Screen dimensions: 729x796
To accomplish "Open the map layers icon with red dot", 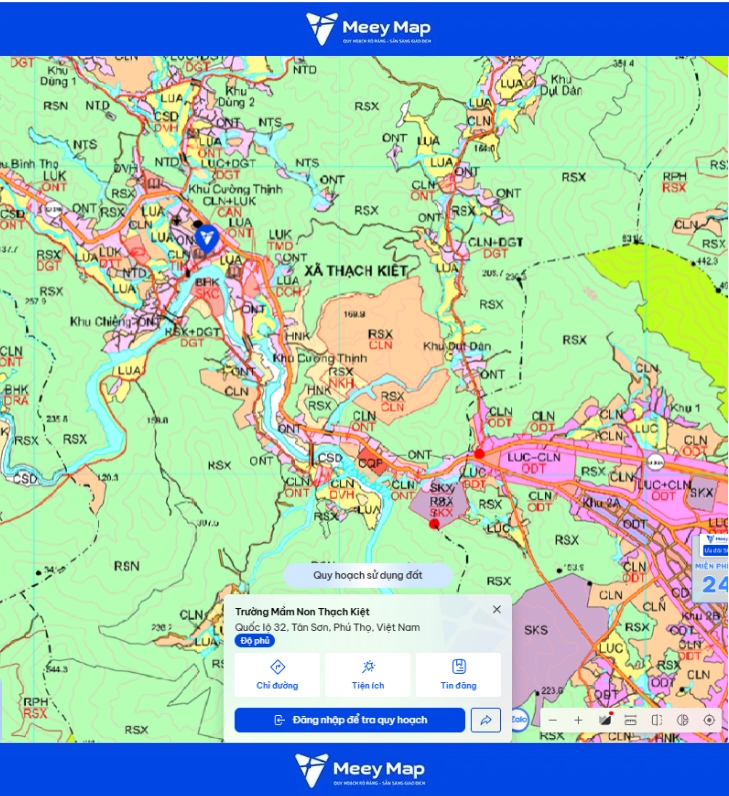I will 605,719.
